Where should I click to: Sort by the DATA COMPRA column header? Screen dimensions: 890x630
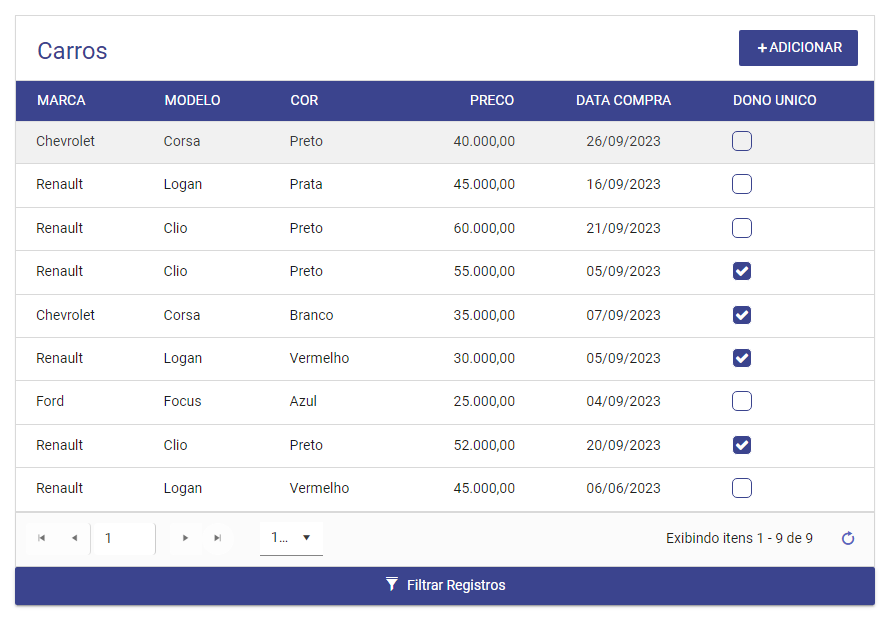(x=623, y=100)
